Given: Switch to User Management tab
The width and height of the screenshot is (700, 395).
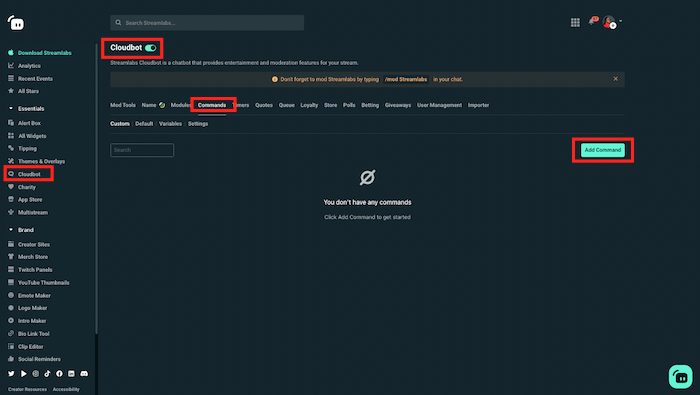Looking at the screenshot, I should pos(439,105).
